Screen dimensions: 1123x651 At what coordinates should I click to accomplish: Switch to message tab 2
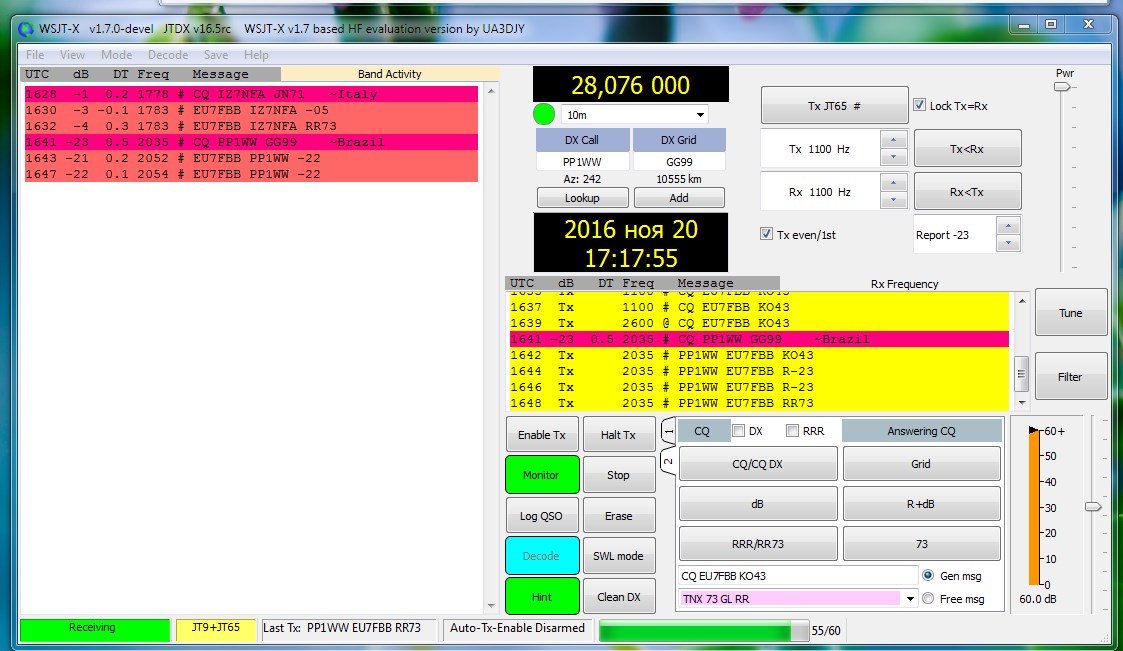click(x=667, y=462)
